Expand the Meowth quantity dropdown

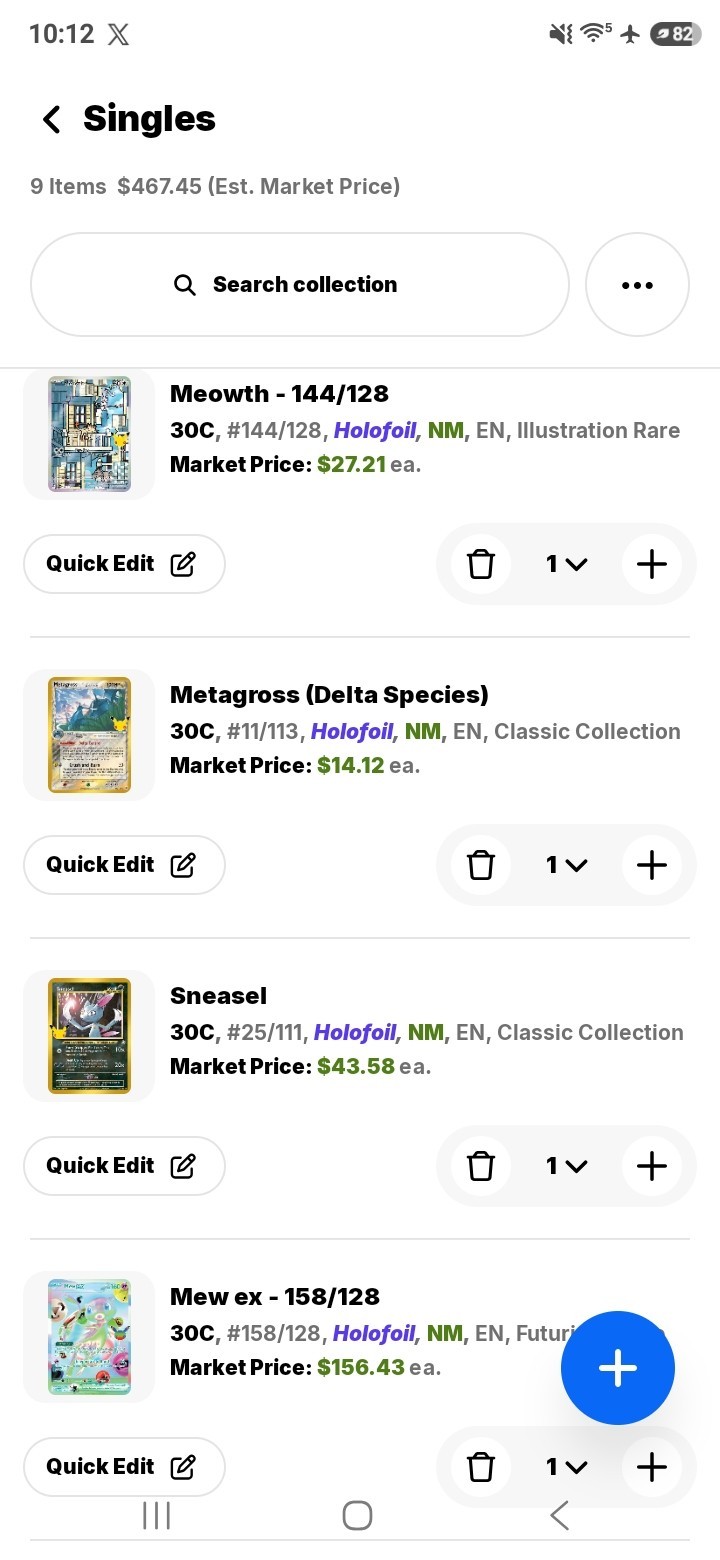[x=566, y=564]
